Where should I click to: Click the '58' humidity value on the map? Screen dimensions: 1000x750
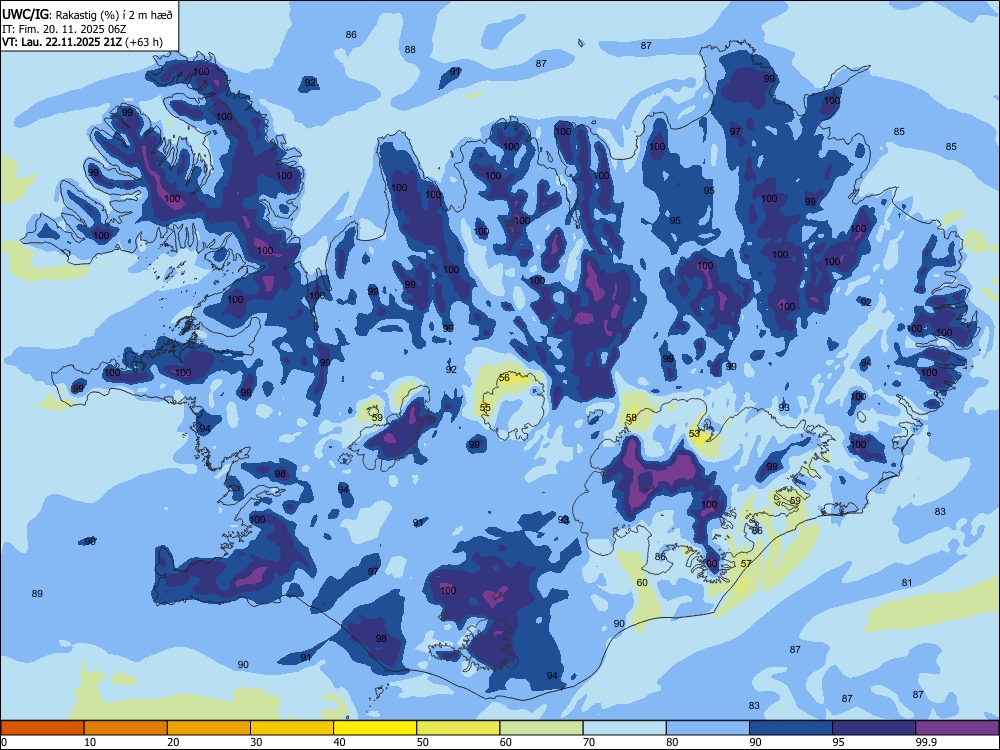(x=631, y=418)
